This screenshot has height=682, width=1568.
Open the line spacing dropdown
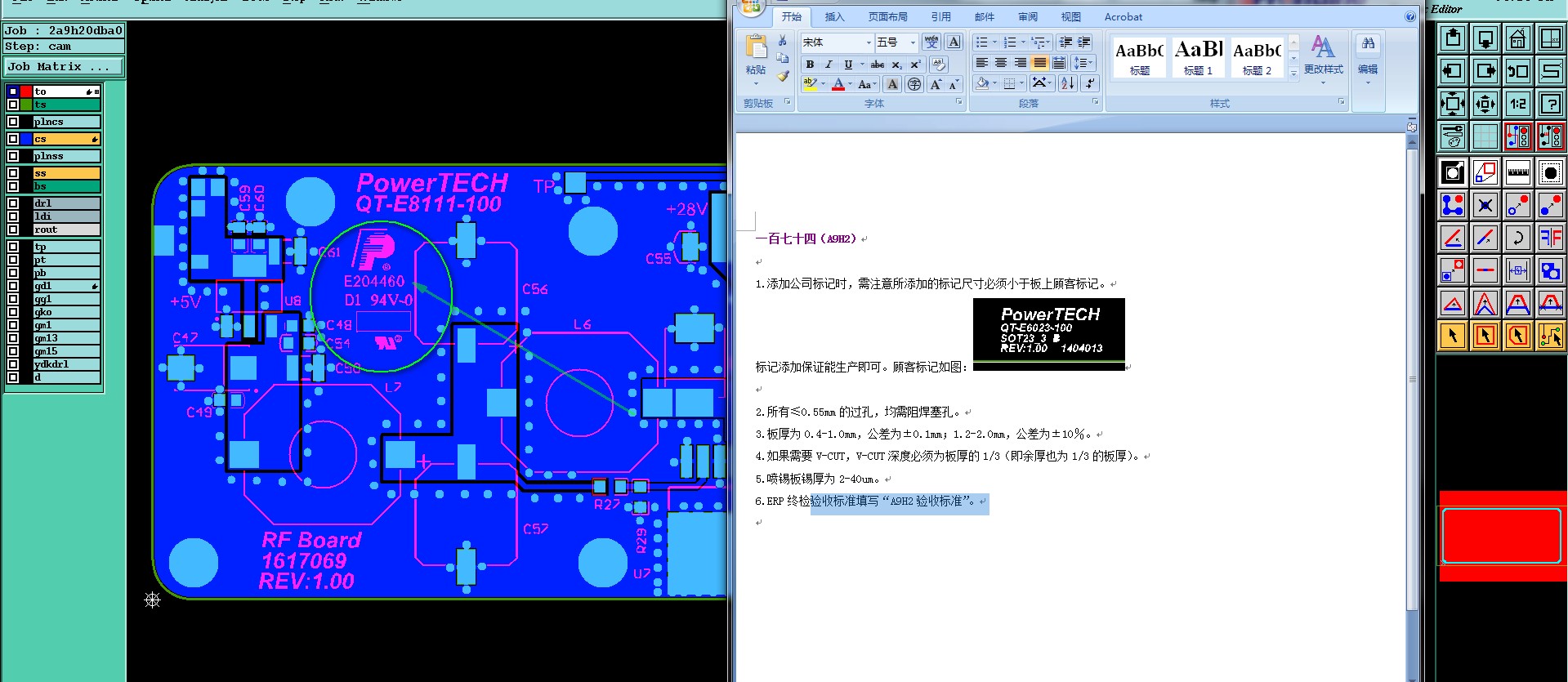click(1082, 63)
